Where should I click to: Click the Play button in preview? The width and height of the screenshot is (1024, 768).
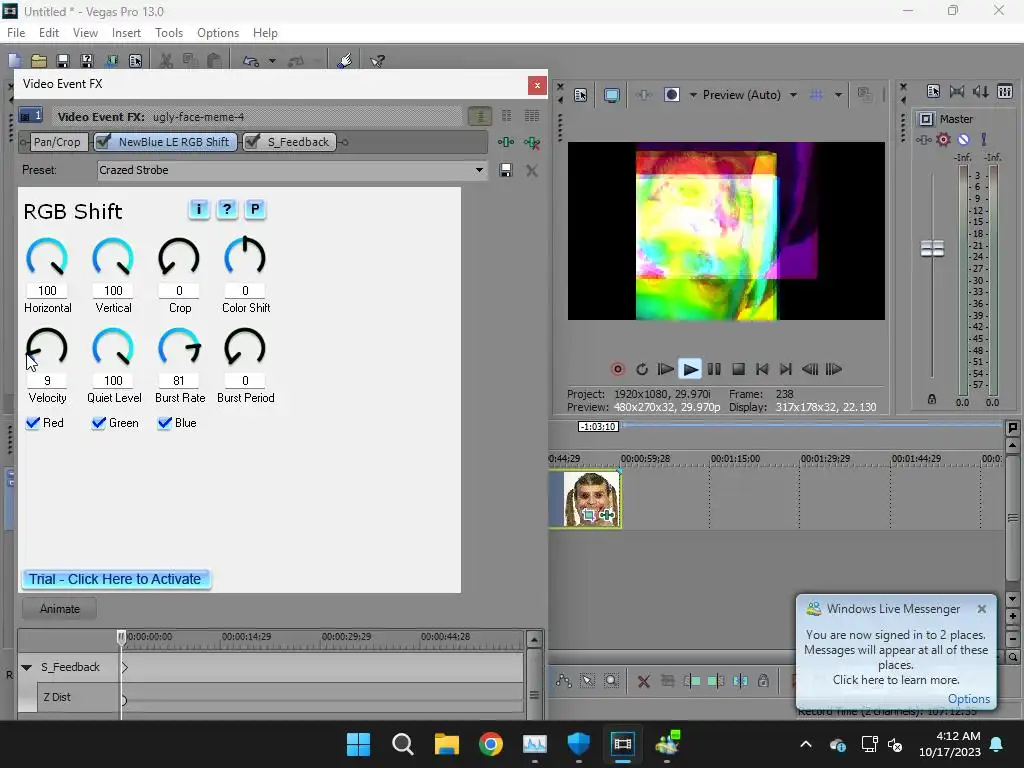point(690,369)
